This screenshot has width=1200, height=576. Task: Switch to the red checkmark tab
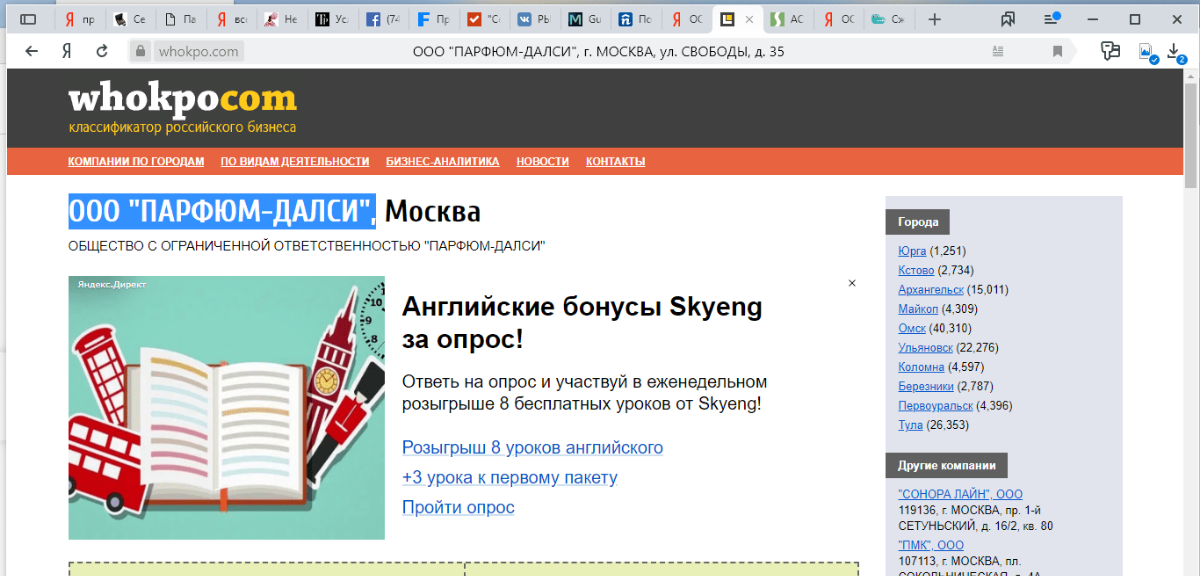pyautogui.click(x=483, y=19)
